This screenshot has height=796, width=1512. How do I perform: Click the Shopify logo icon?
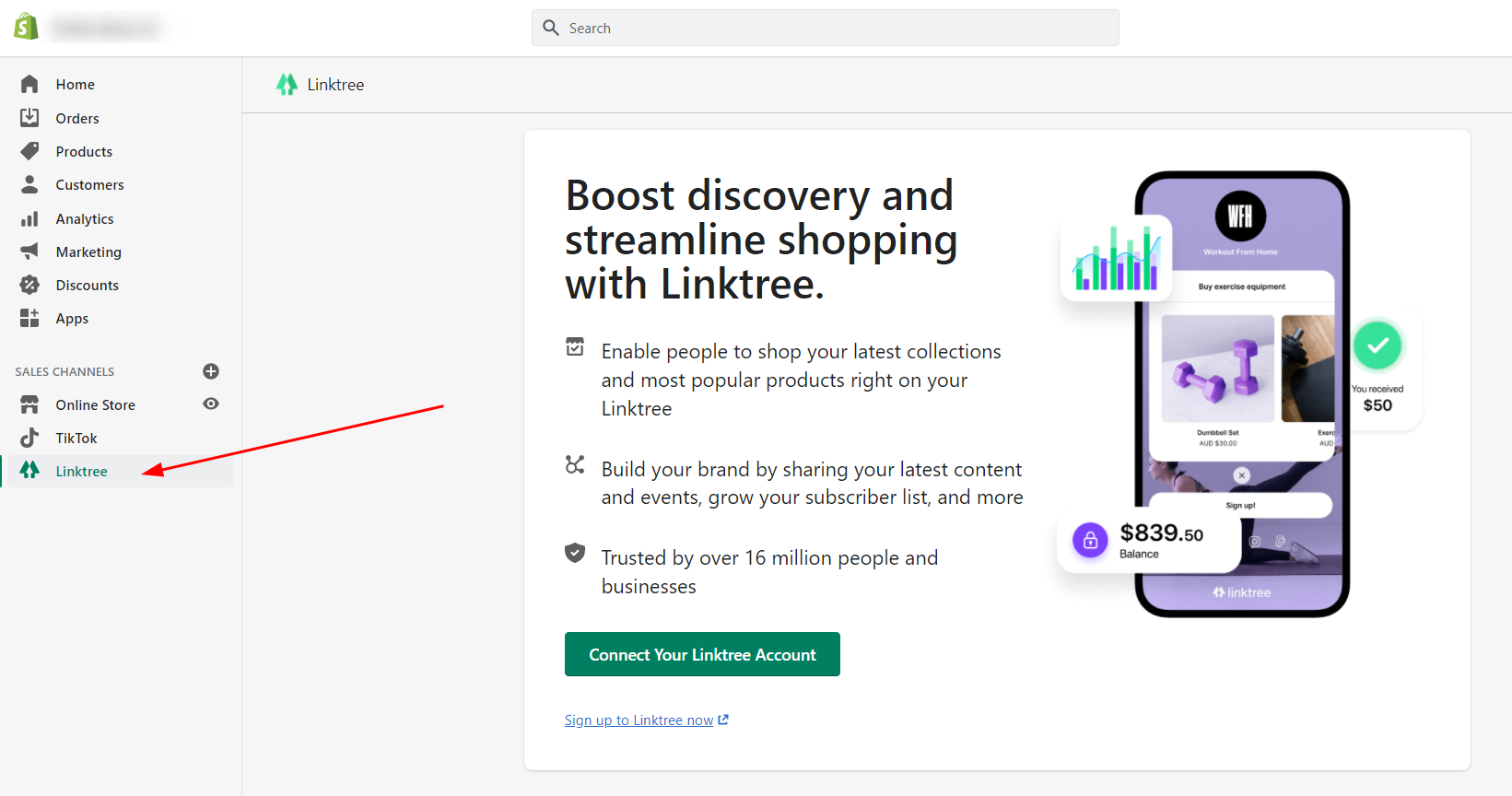(26, 27)
